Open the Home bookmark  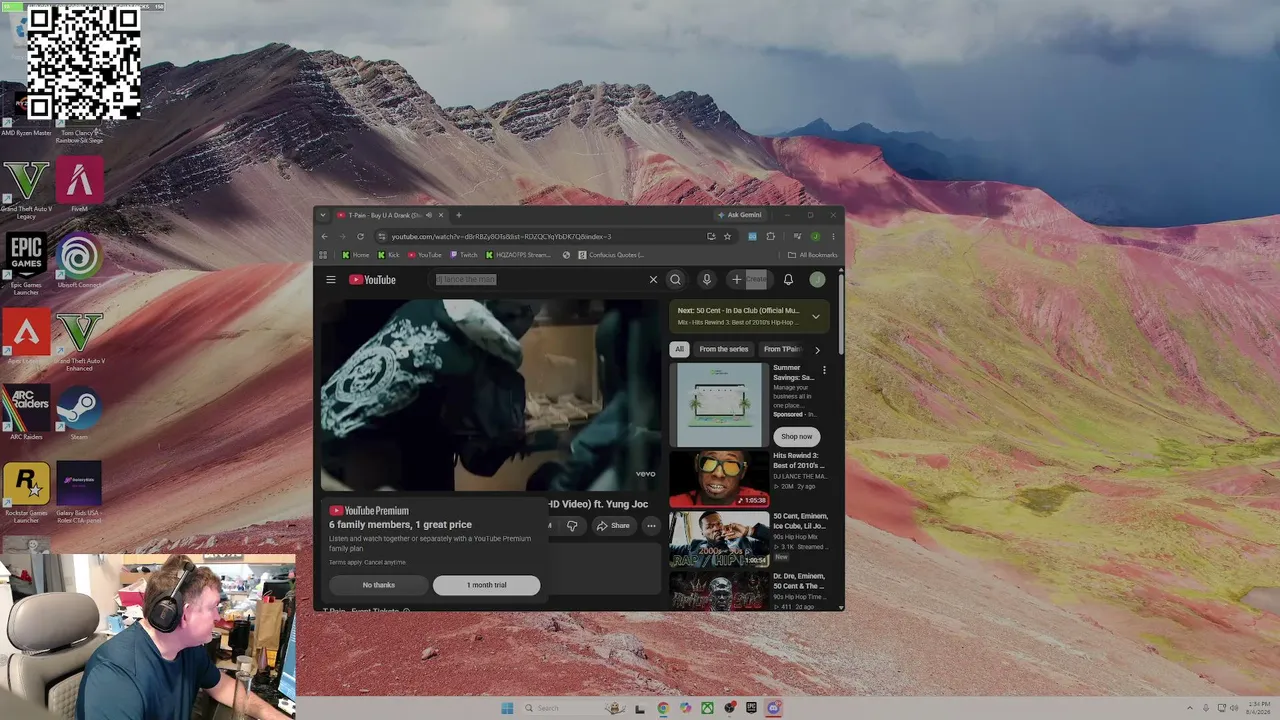click(x=356, y=255)
